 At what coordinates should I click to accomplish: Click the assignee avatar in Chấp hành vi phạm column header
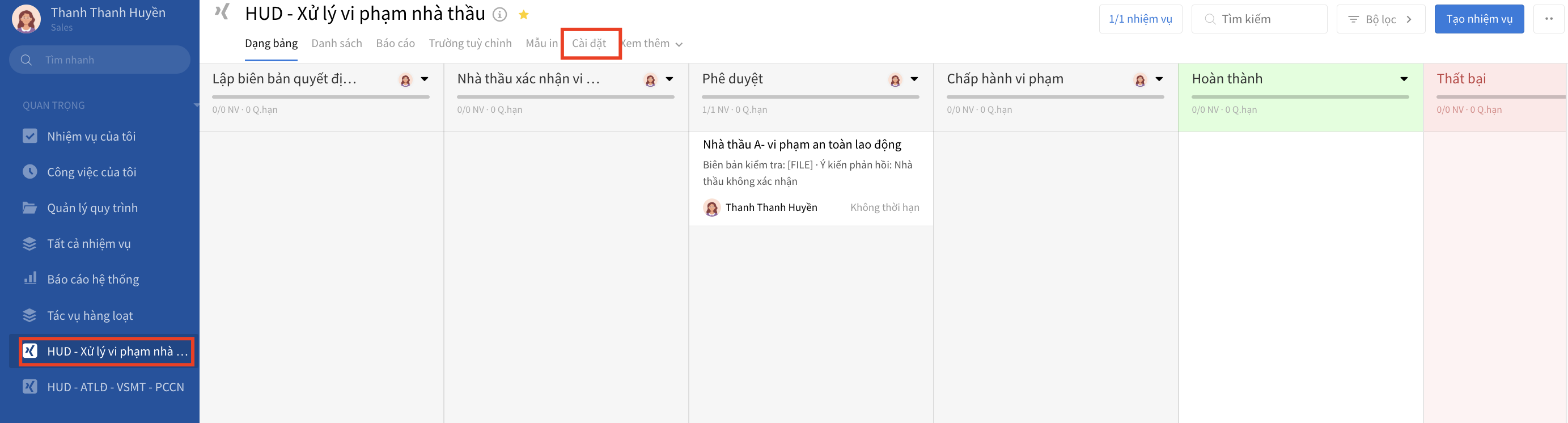[x=1139, y=80]
